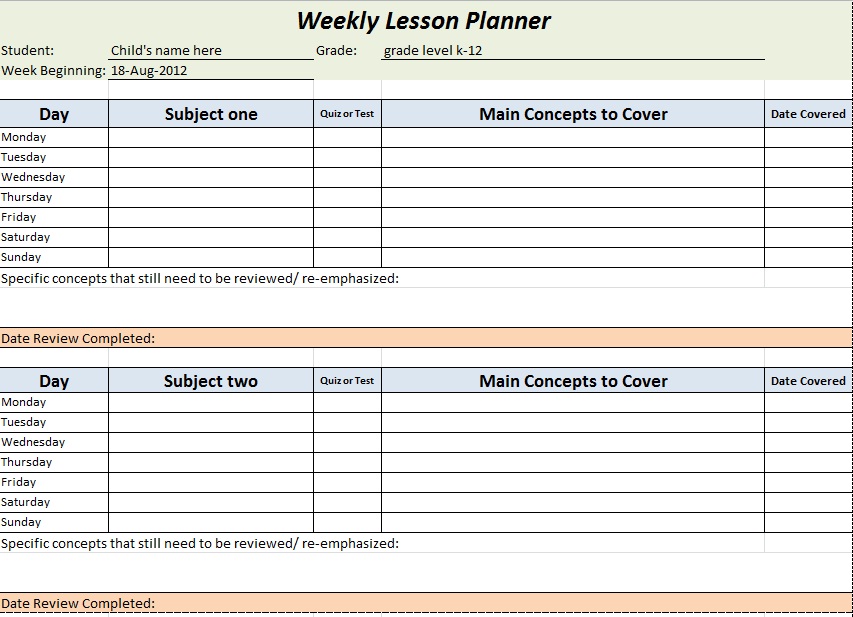Click the bottom "Date Review Completed" bar
This screenshot has width=853, height=617.
tap(426, 603)
